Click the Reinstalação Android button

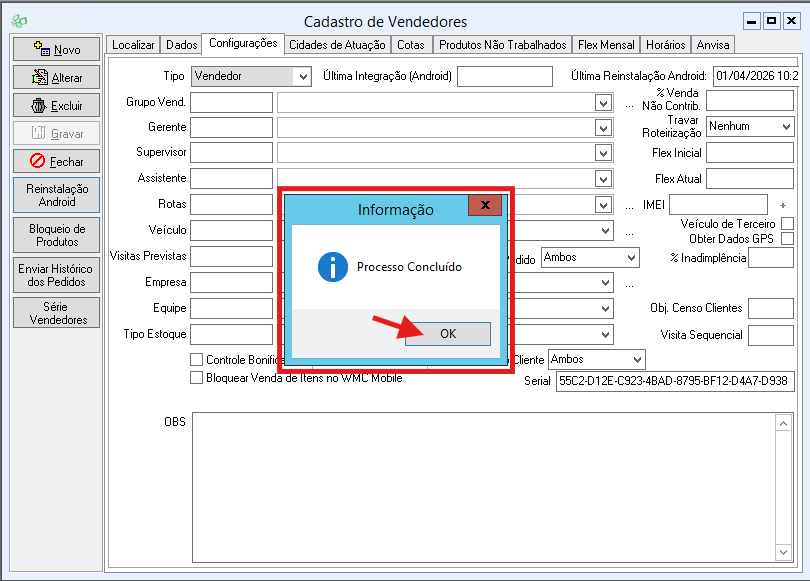click(57, 195)
